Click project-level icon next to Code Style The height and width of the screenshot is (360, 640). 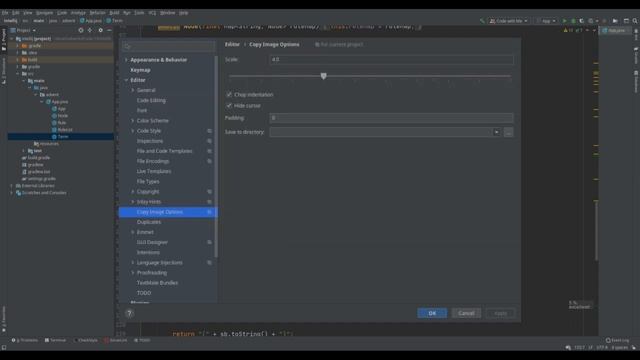[209, 131]
